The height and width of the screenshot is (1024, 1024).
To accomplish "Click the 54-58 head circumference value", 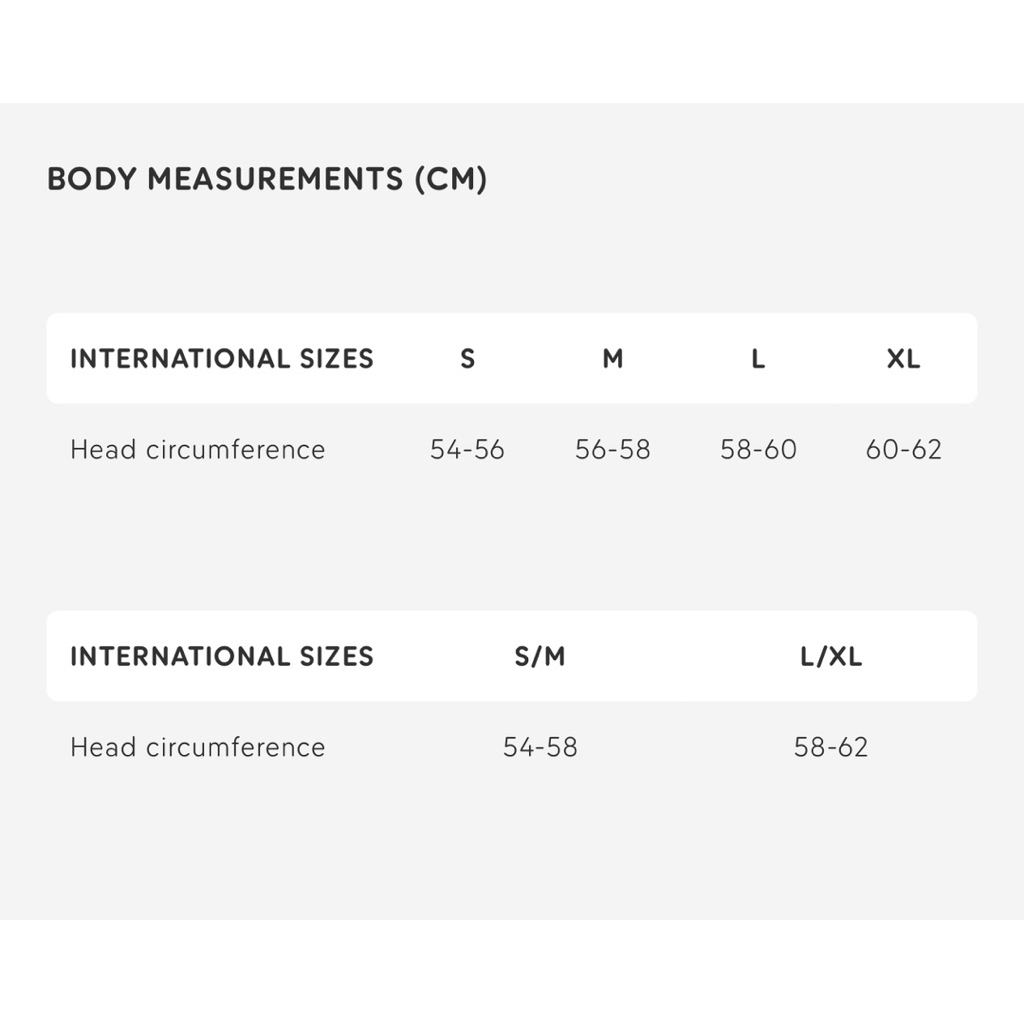I will click(x=540, y=747).
